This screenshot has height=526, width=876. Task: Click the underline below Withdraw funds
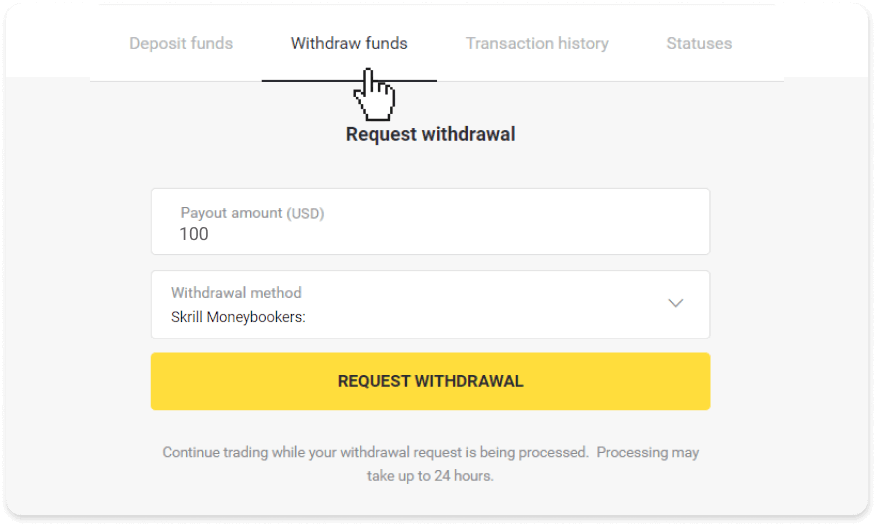(349, 80)
